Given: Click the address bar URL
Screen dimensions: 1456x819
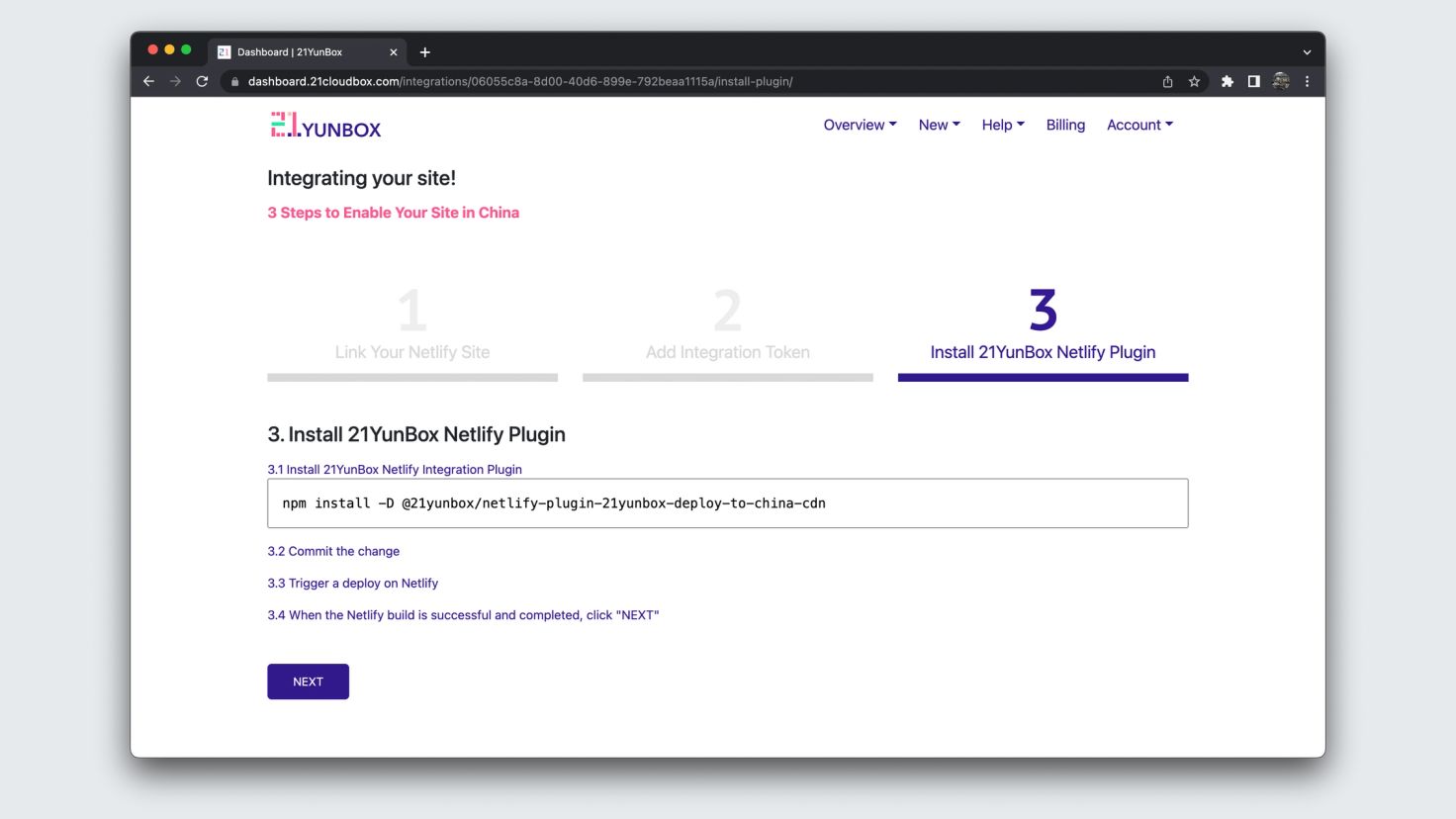Looking at the screenshot, I should 520,81.
